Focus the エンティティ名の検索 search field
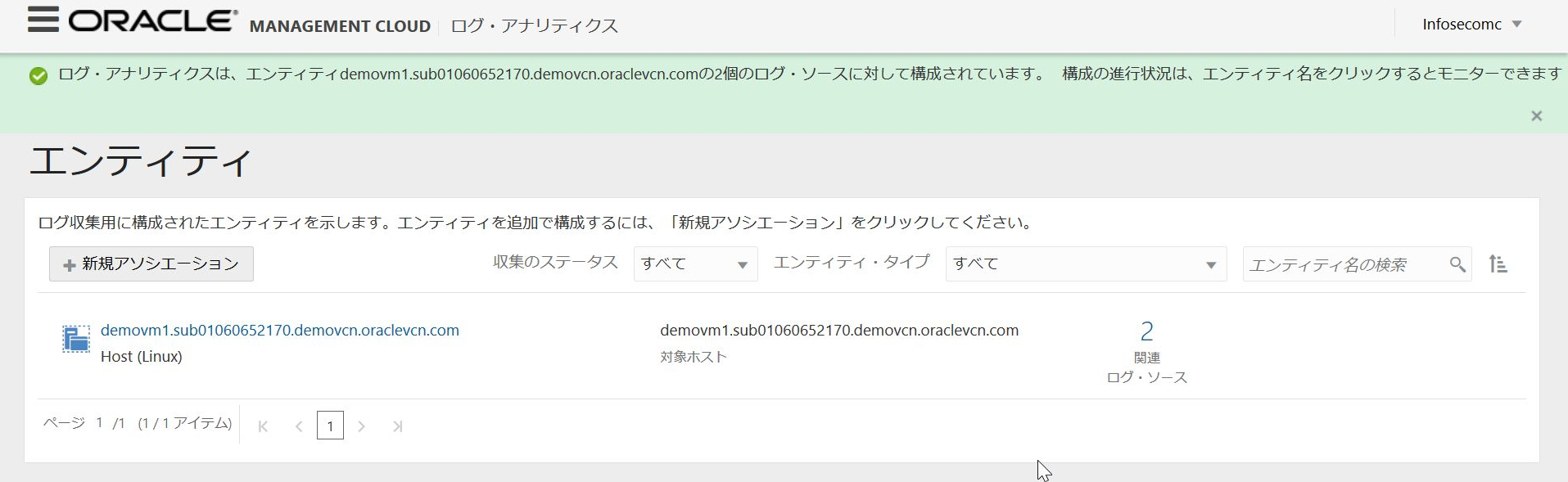Screen dimensions: 1568x482 tap(1343, 264)
